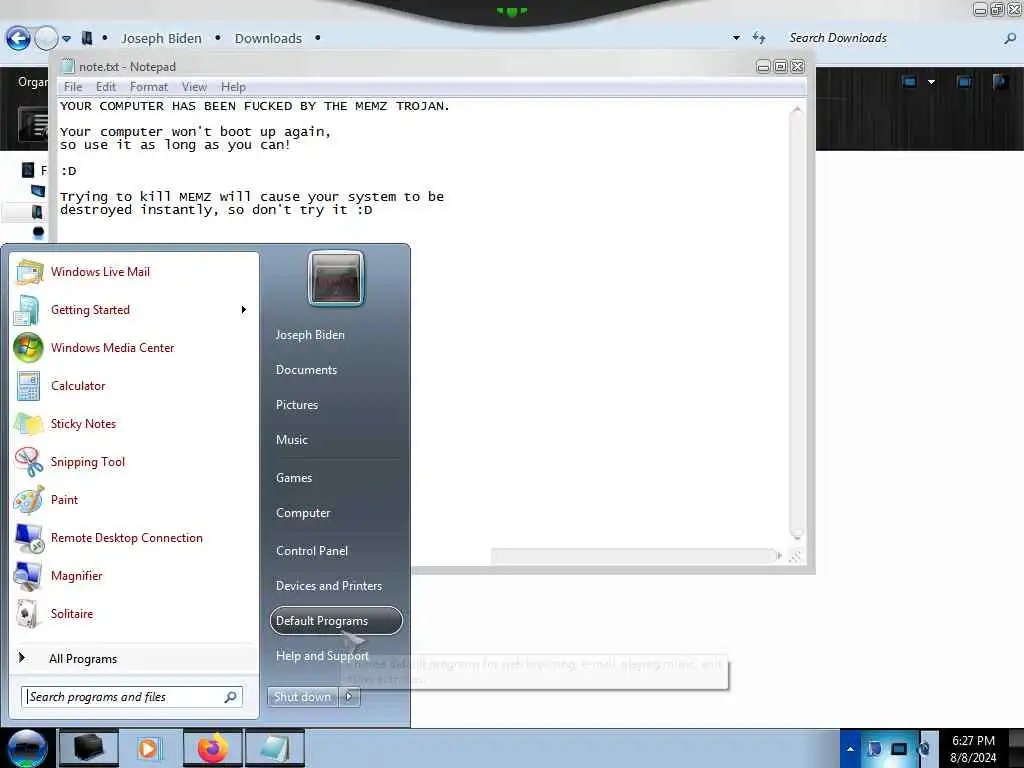Open Sticky Notes icon
The width and height of the screenshot is (1024, 768).
click(28, 423)
